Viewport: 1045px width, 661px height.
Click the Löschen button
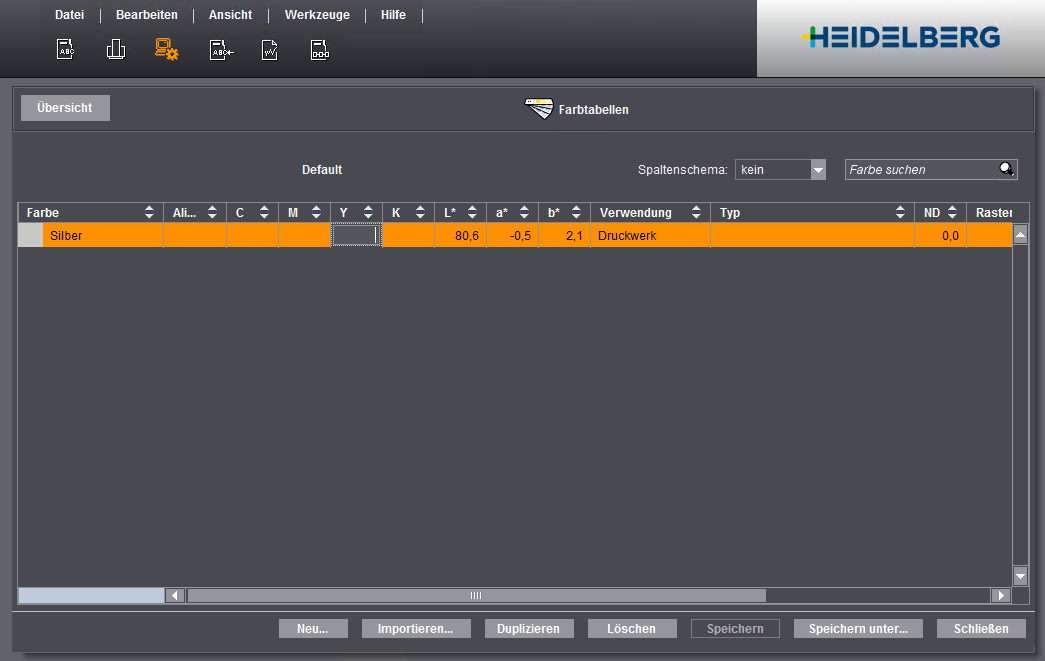(632, 628)
